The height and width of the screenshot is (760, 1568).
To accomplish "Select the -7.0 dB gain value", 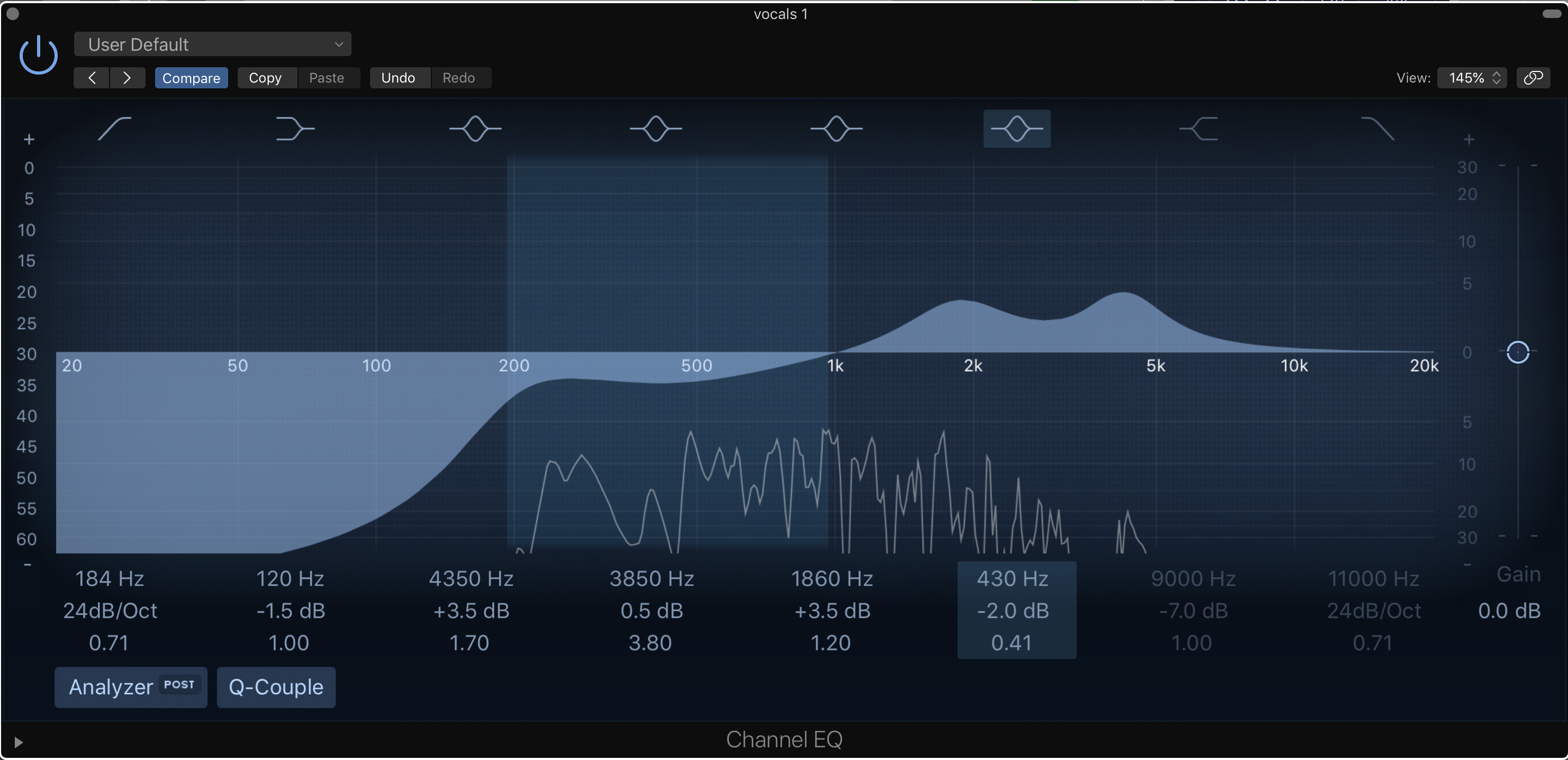I will 1193,610.
